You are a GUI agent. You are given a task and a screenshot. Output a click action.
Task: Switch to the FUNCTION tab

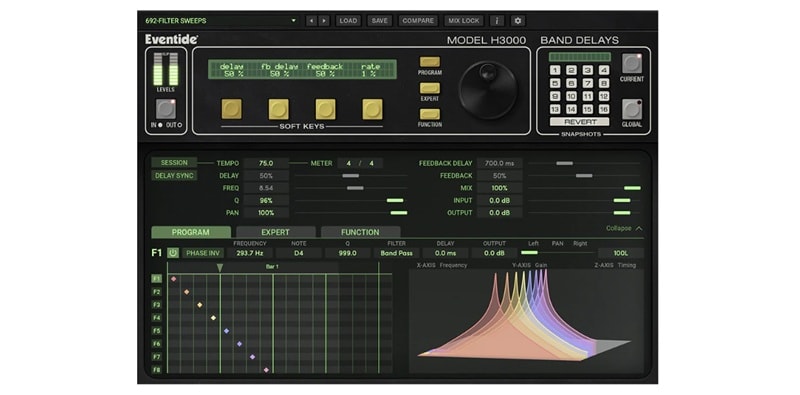tap(360, 232)
